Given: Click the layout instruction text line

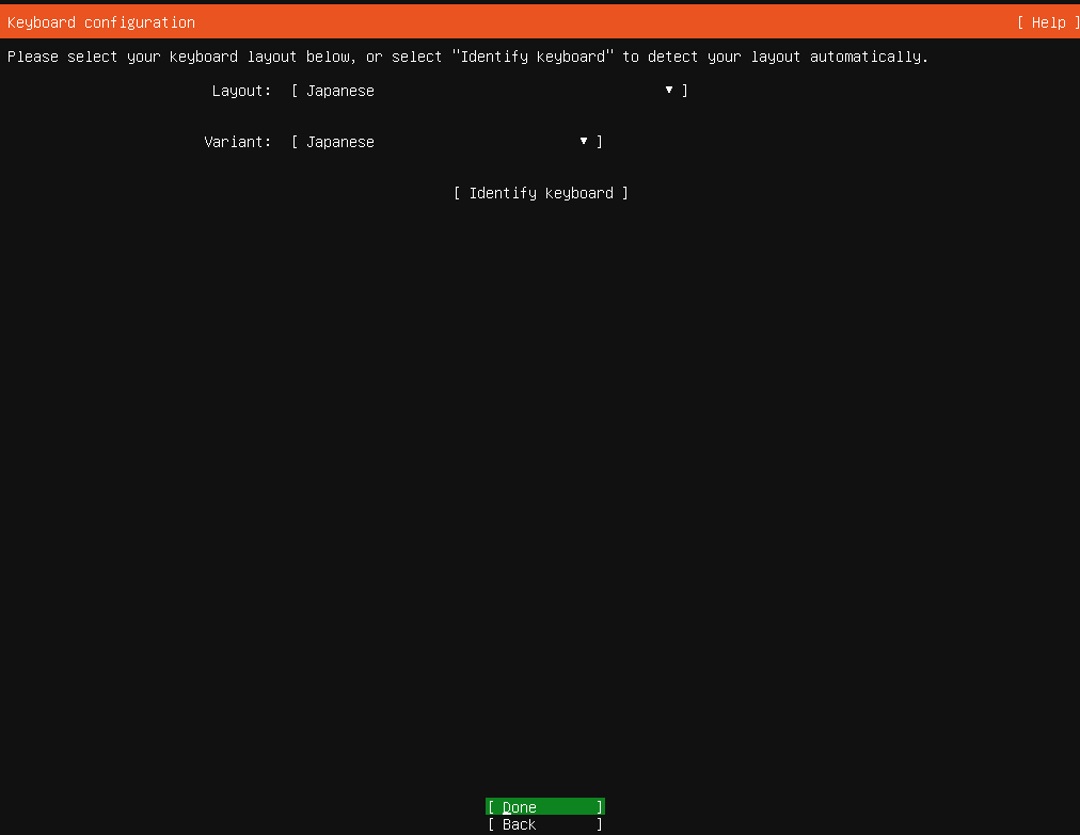Looking at the screenshot, I should pos(468,56).
